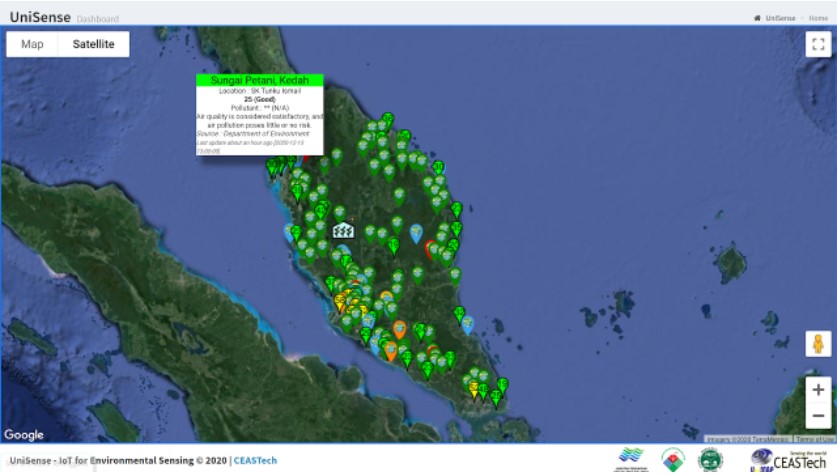Click the green marker labeled 30
Screen dimensions: 837x475
438,168
